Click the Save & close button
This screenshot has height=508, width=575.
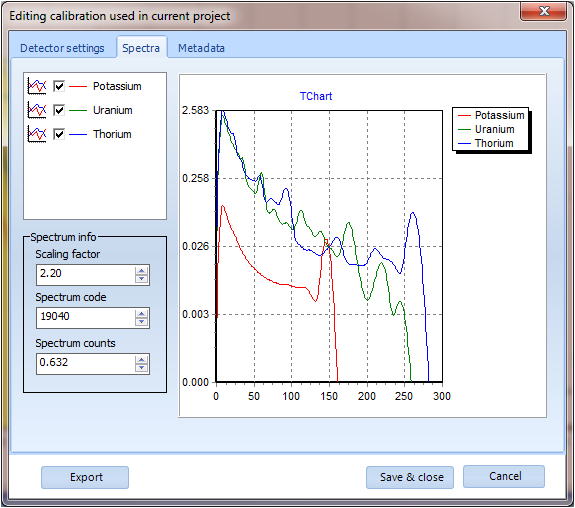(410, 477)
